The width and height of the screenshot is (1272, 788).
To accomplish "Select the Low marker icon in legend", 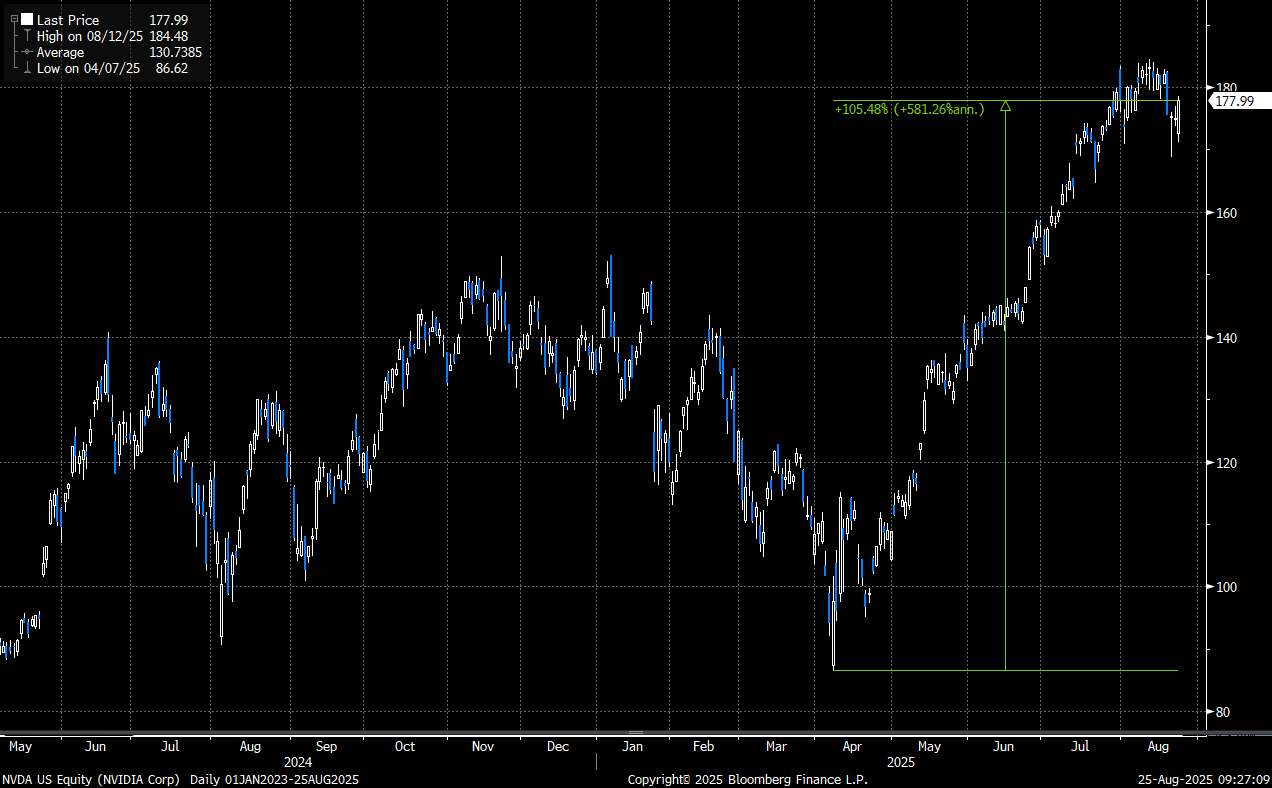I will 27,68.
